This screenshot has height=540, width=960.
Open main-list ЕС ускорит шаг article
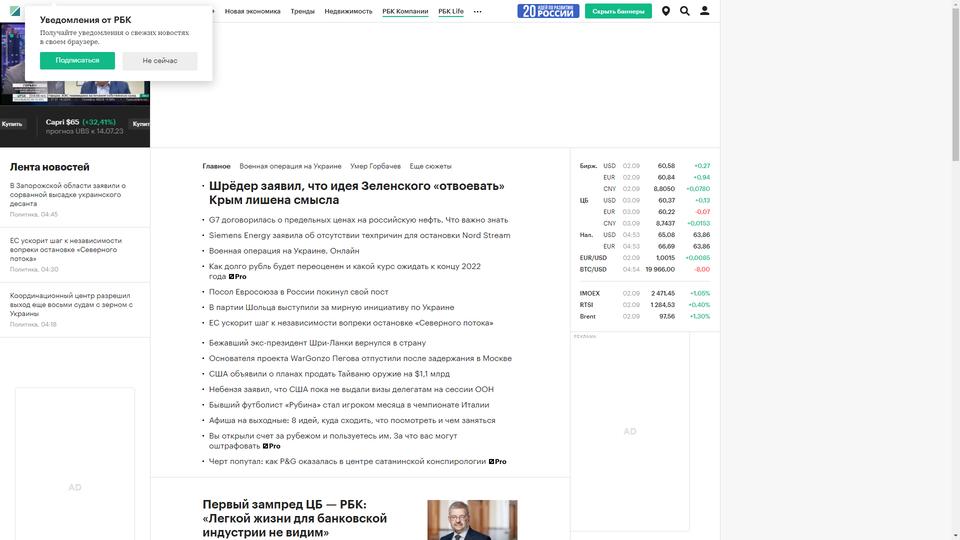[x=351, y=323]
